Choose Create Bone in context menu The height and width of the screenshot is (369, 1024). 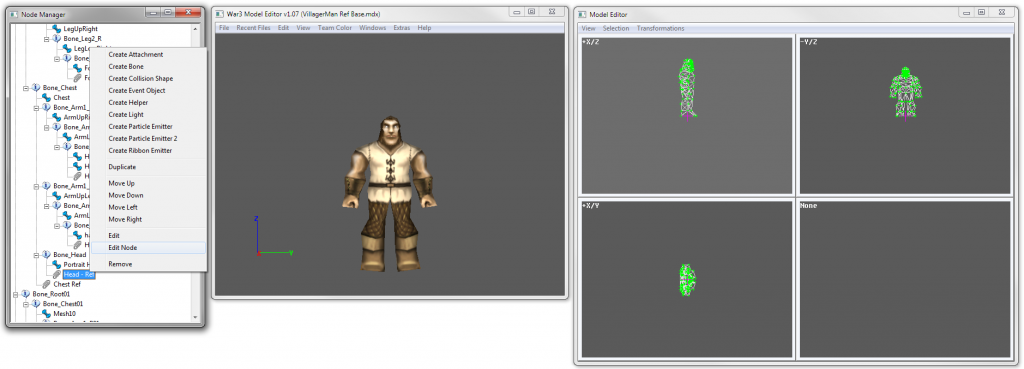(x=126, y=67)
